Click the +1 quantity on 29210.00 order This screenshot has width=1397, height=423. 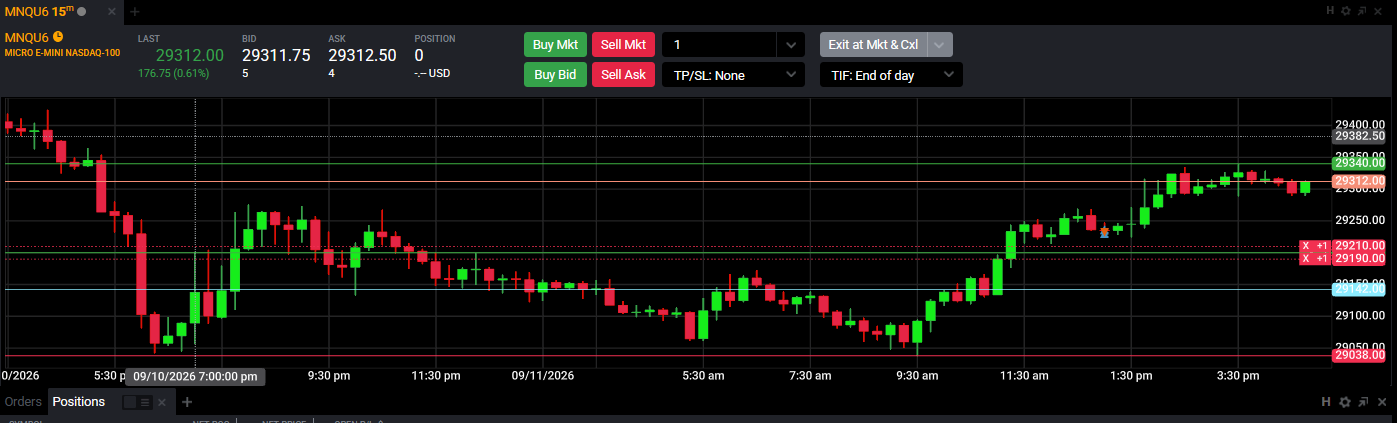pos(1321,245)
